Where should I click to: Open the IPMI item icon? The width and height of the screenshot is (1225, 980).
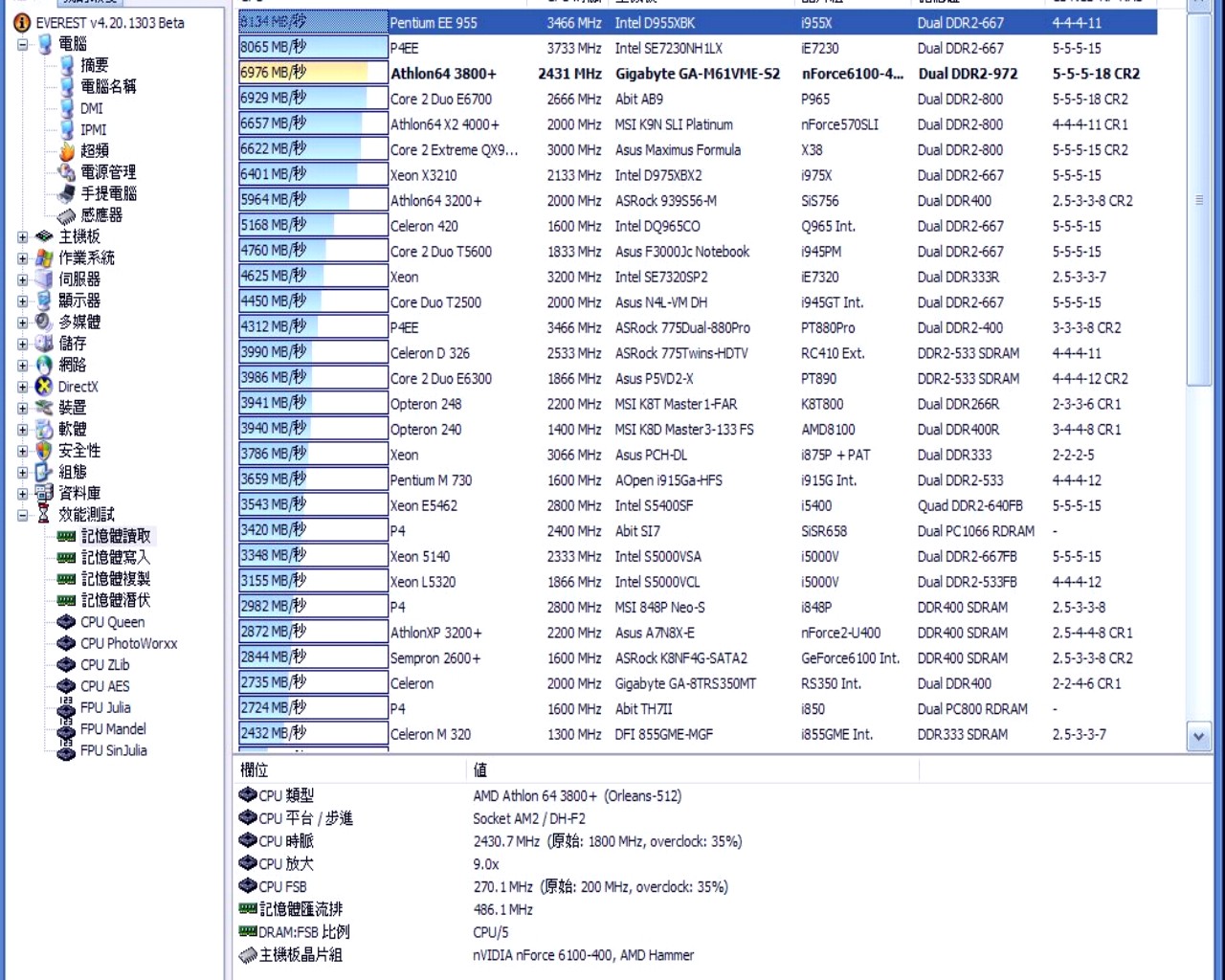[x=67, y=129]
